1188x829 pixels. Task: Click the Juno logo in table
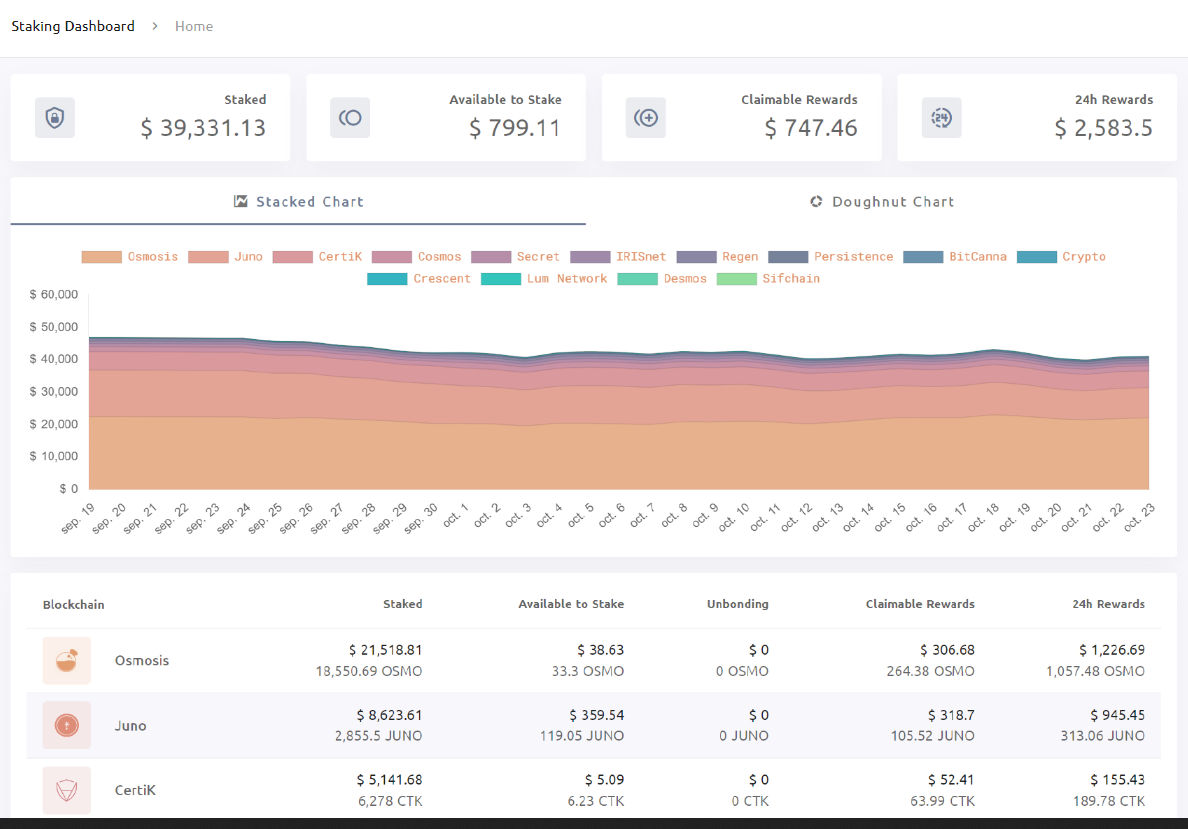67,725
